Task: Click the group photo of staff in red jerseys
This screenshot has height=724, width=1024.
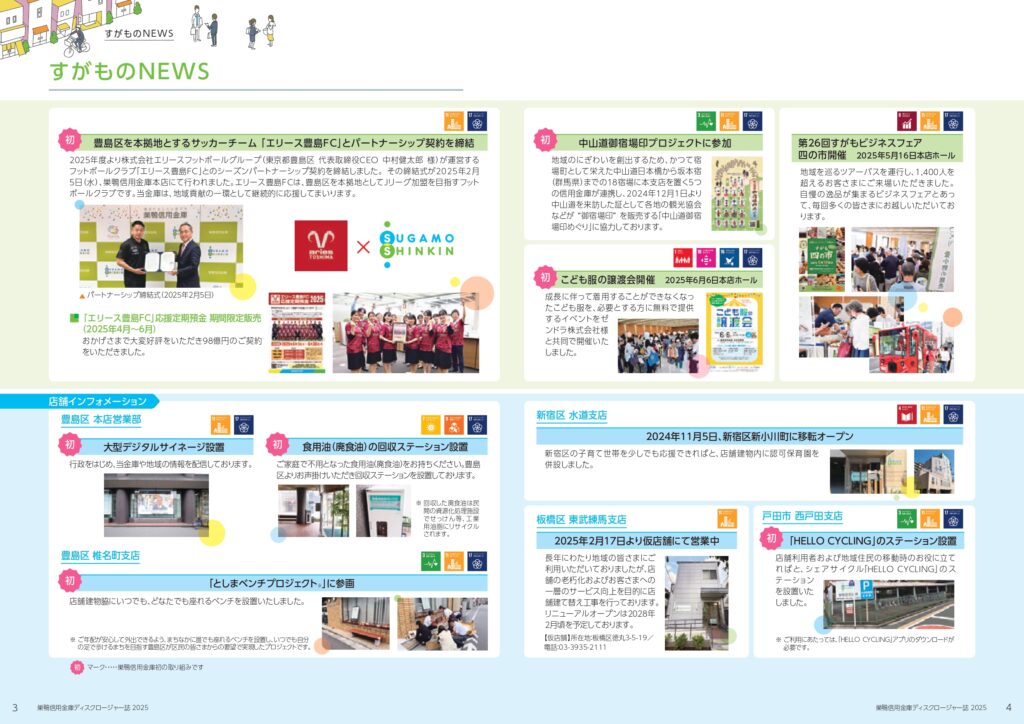Action: pos(406,333)
